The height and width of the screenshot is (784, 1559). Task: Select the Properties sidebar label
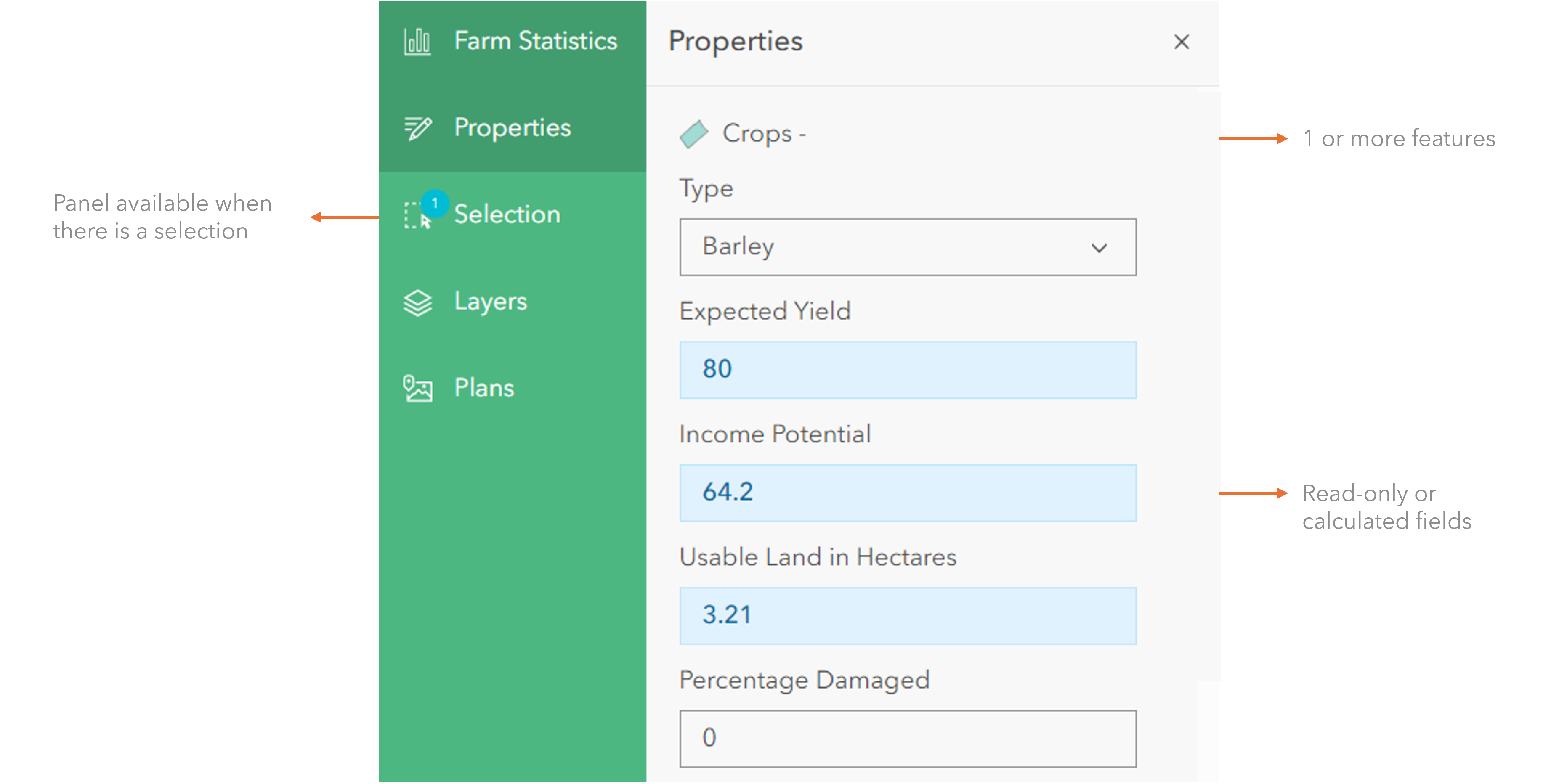[512, 127]
